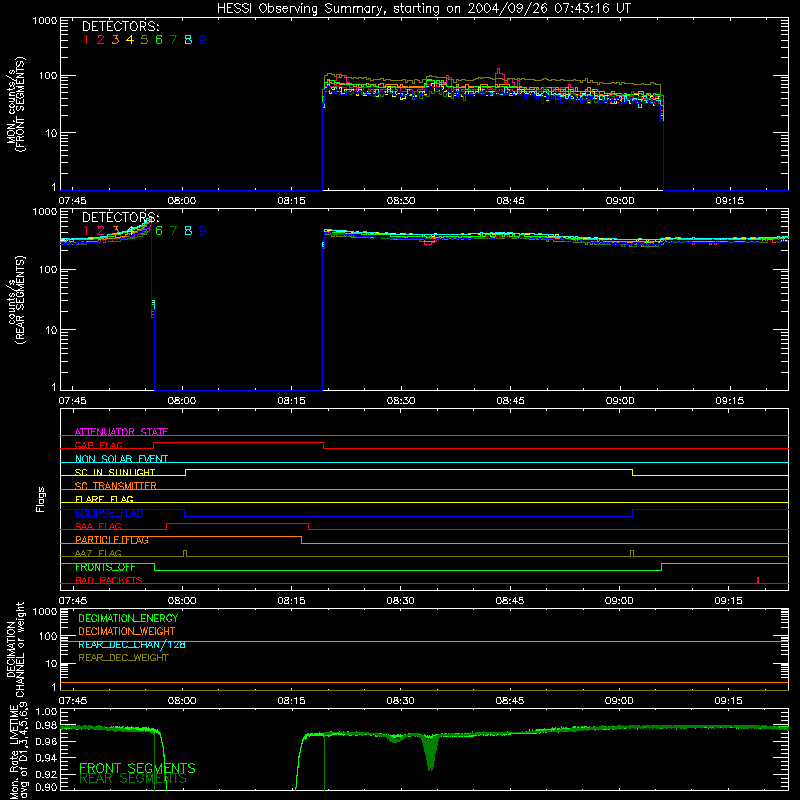Click the 0.92 y-axis label of the livetime plot
Image resolution: width=800 pixels, height=800 pixels.
46,772
